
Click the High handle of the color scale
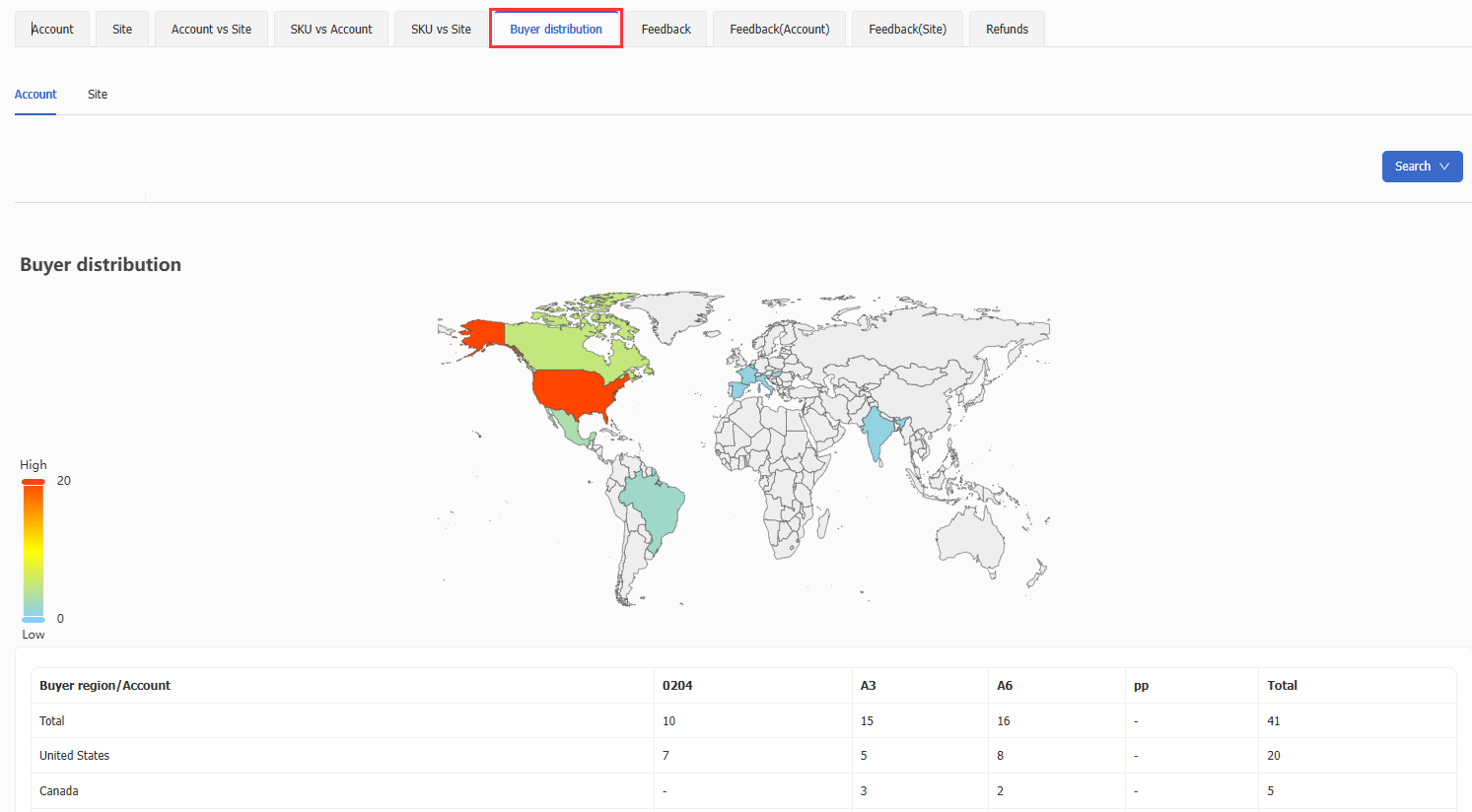34,482
